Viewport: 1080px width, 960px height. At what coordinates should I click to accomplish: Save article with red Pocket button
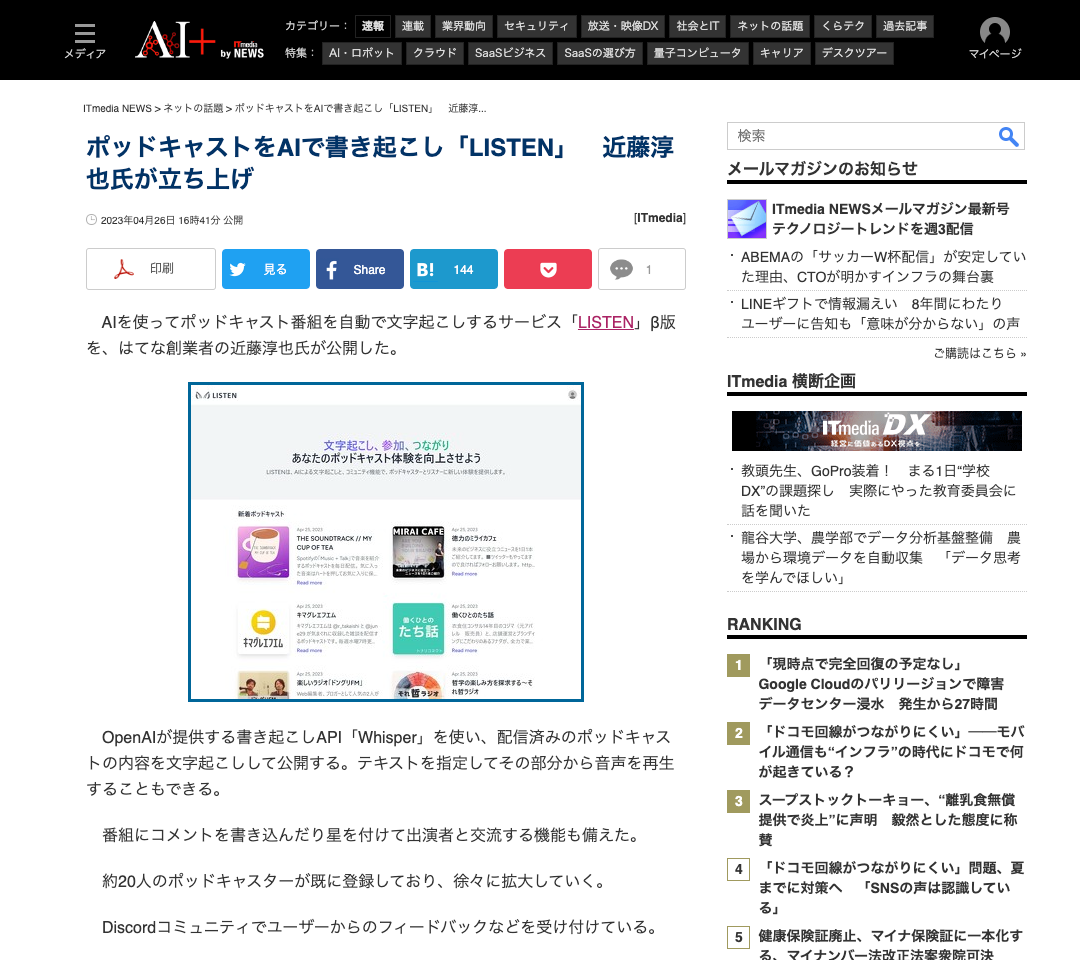(548, 269)
